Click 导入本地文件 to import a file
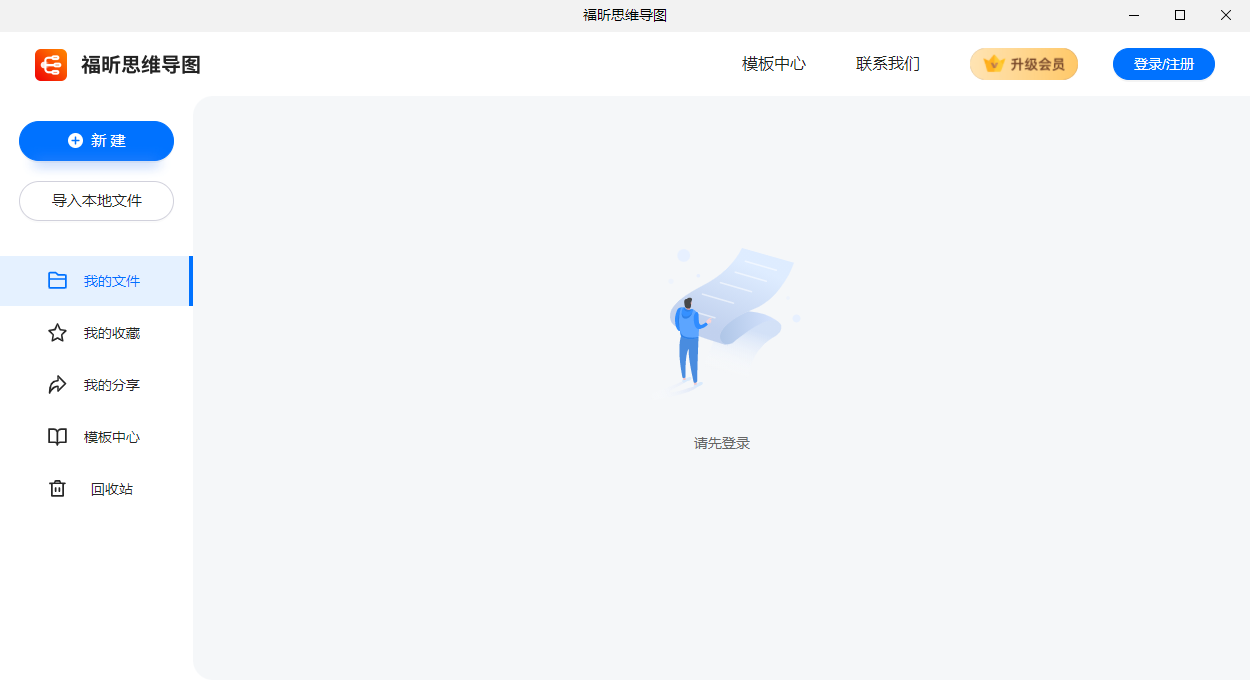Image resolution: width=1250 pixels, height=680 pixels. point(96,201)
